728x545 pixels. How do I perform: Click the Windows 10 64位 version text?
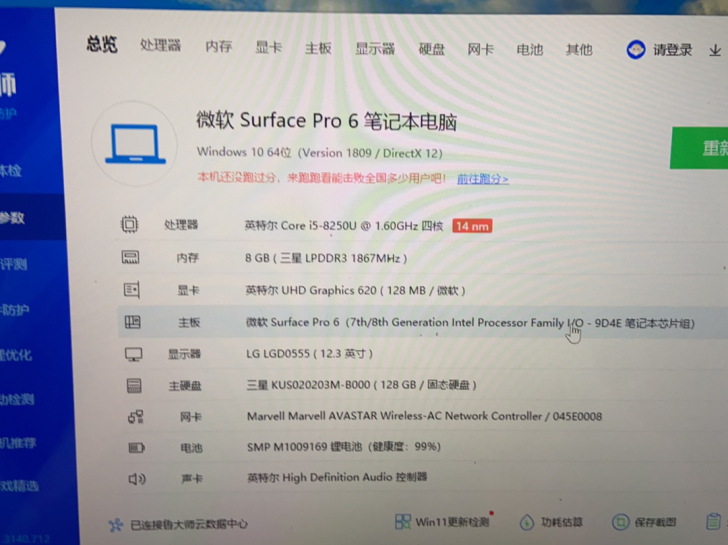[319, 152]
